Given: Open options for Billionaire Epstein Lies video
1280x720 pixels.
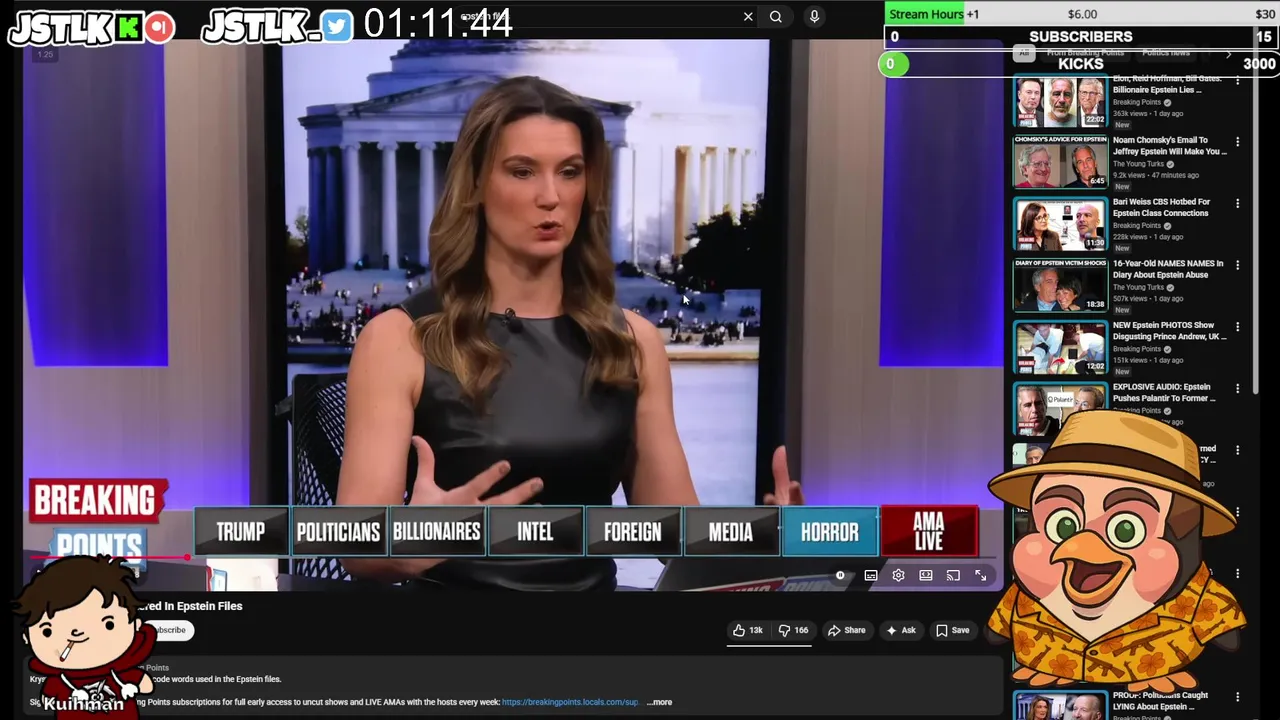Looking at the screenshot, I should (1237, 80).
